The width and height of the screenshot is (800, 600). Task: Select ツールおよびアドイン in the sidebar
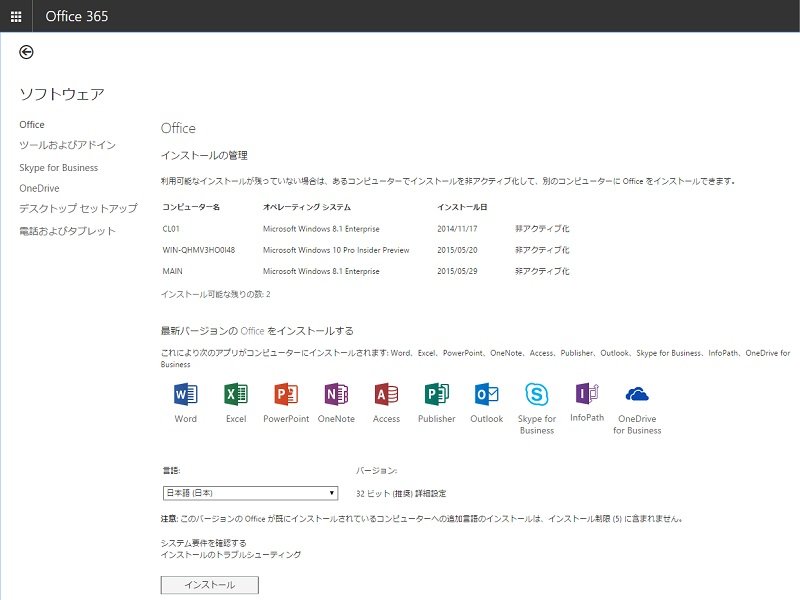(x=67, y=145)
